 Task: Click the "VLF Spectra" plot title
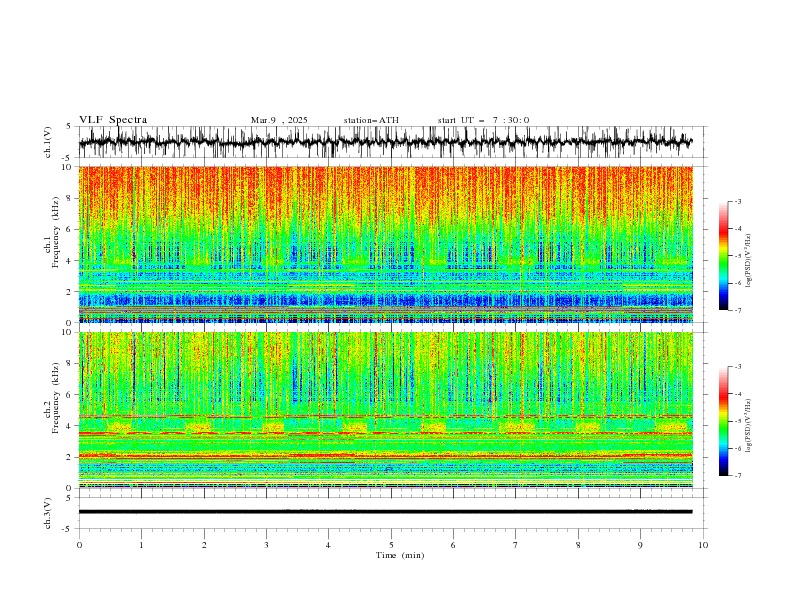point(113,120)
